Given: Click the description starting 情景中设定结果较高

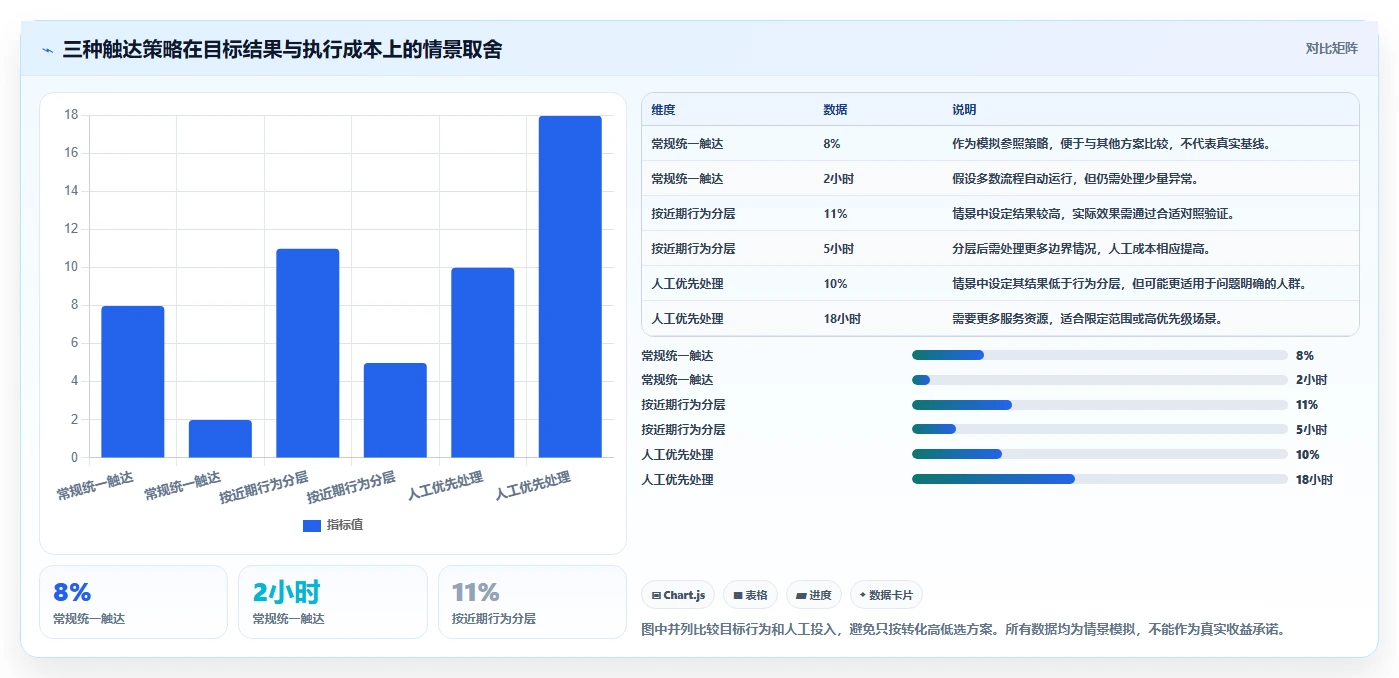Looking at the screenshot, I should (1093, 214).
